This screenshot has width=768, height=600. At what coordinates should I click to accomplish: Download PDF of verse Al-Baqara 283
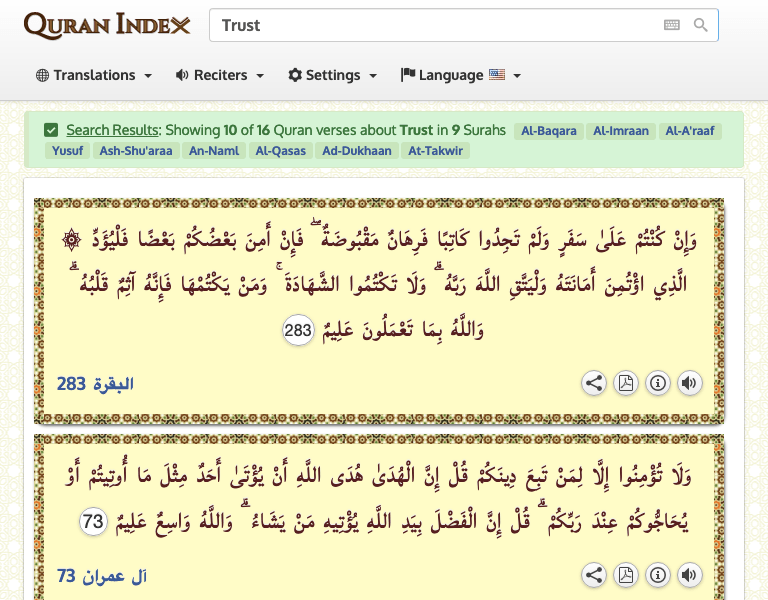pos(626,383)
